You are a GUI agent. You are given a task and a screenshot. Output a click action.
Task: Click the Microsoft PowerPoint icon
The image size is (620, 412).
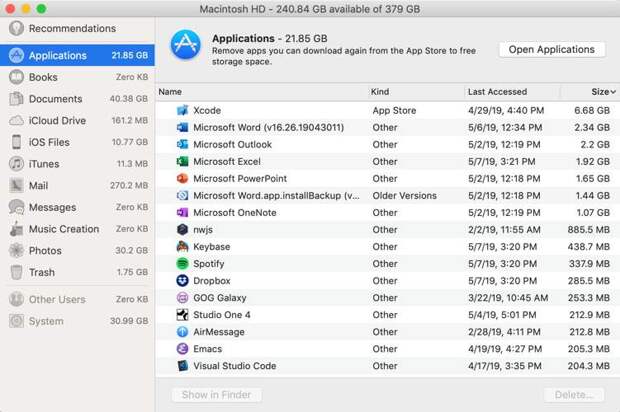point(182,178)
